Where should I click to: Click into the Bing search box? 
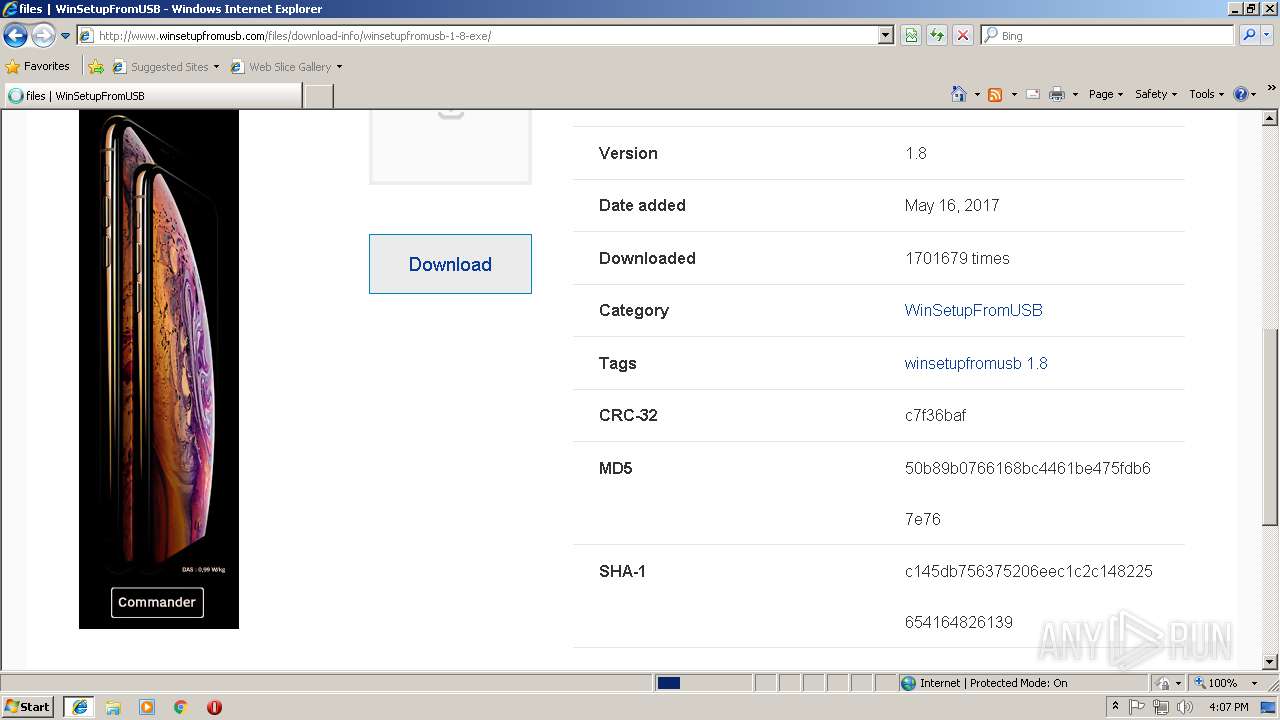[1107, 36]
